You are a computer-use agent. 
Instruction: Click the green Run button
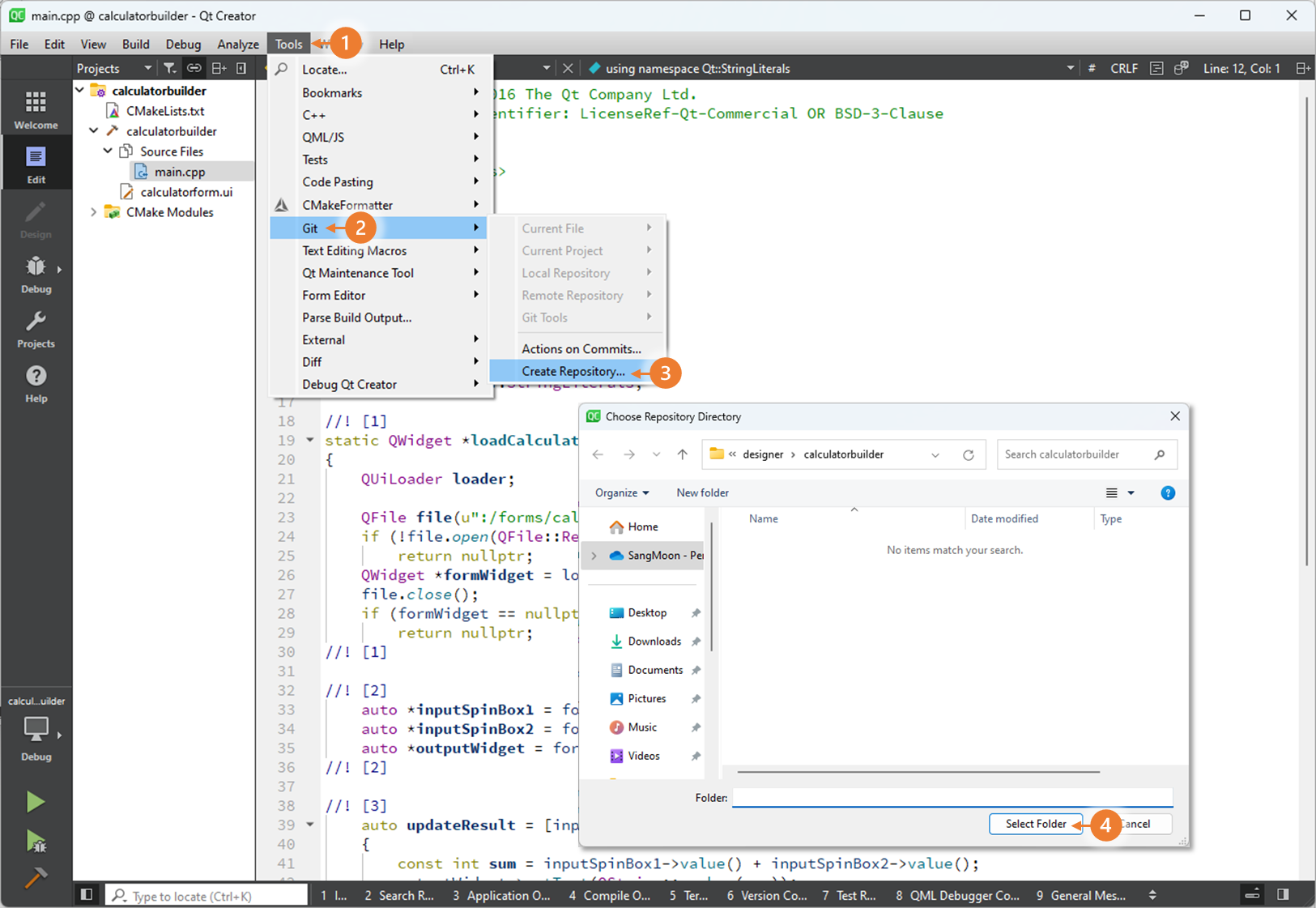[35, 802]
